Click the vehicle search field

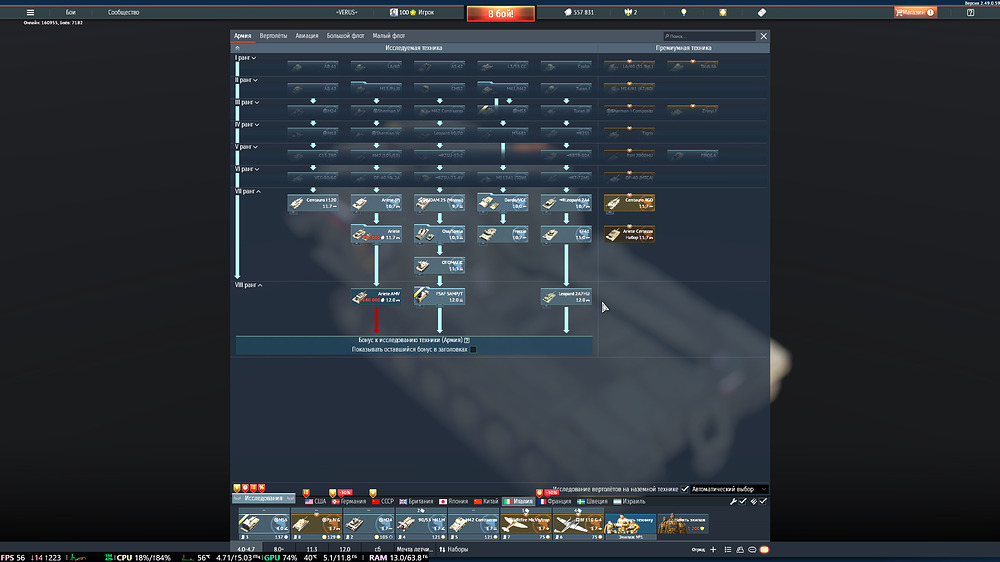point(712,36)
